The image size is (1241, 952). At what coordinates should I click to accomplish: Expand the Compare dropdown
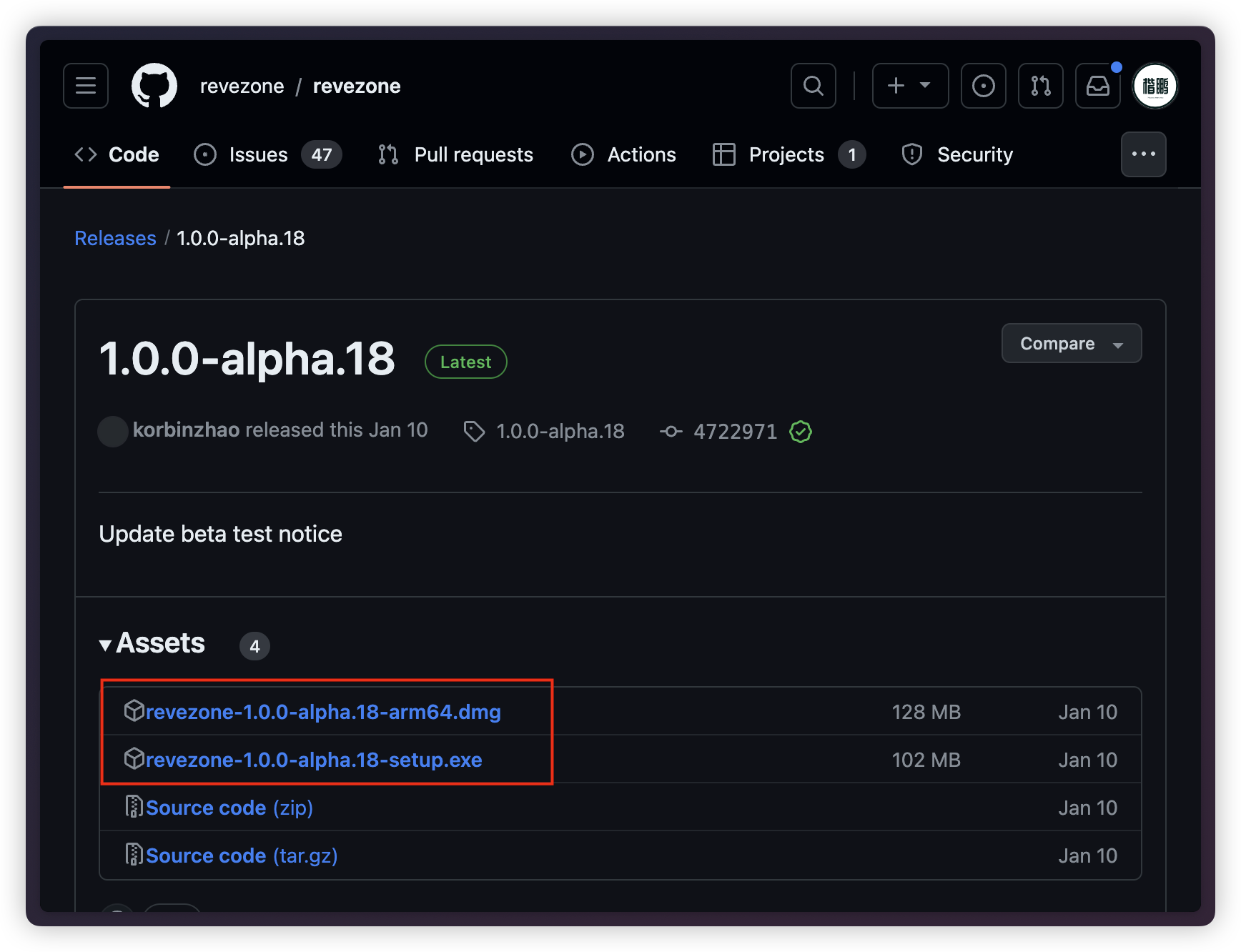[1071, 344]
